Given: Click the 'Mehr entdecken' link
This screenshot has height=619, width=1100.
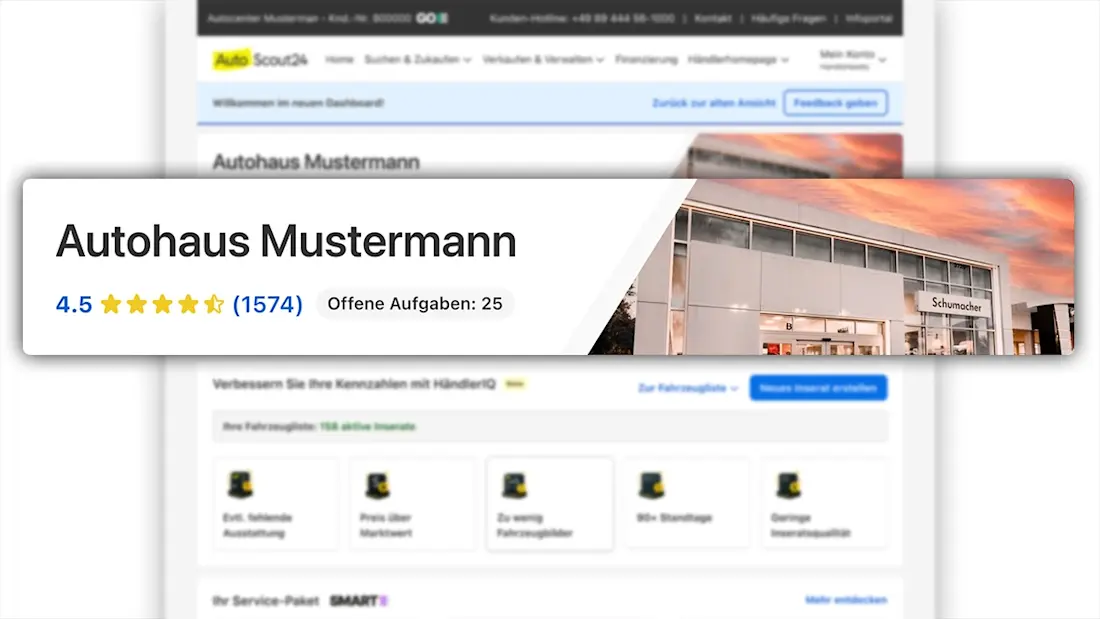Looking at the screenshot, I should tap(845, 600).
